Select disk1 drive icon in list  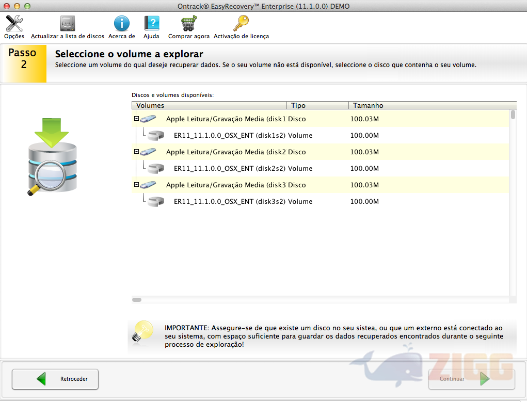(x=148, y=119)
